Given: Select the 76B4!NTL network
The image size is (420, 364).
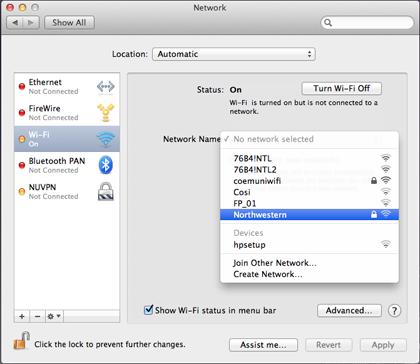Looking at the screenshot, I should click(x=309, y=158).
